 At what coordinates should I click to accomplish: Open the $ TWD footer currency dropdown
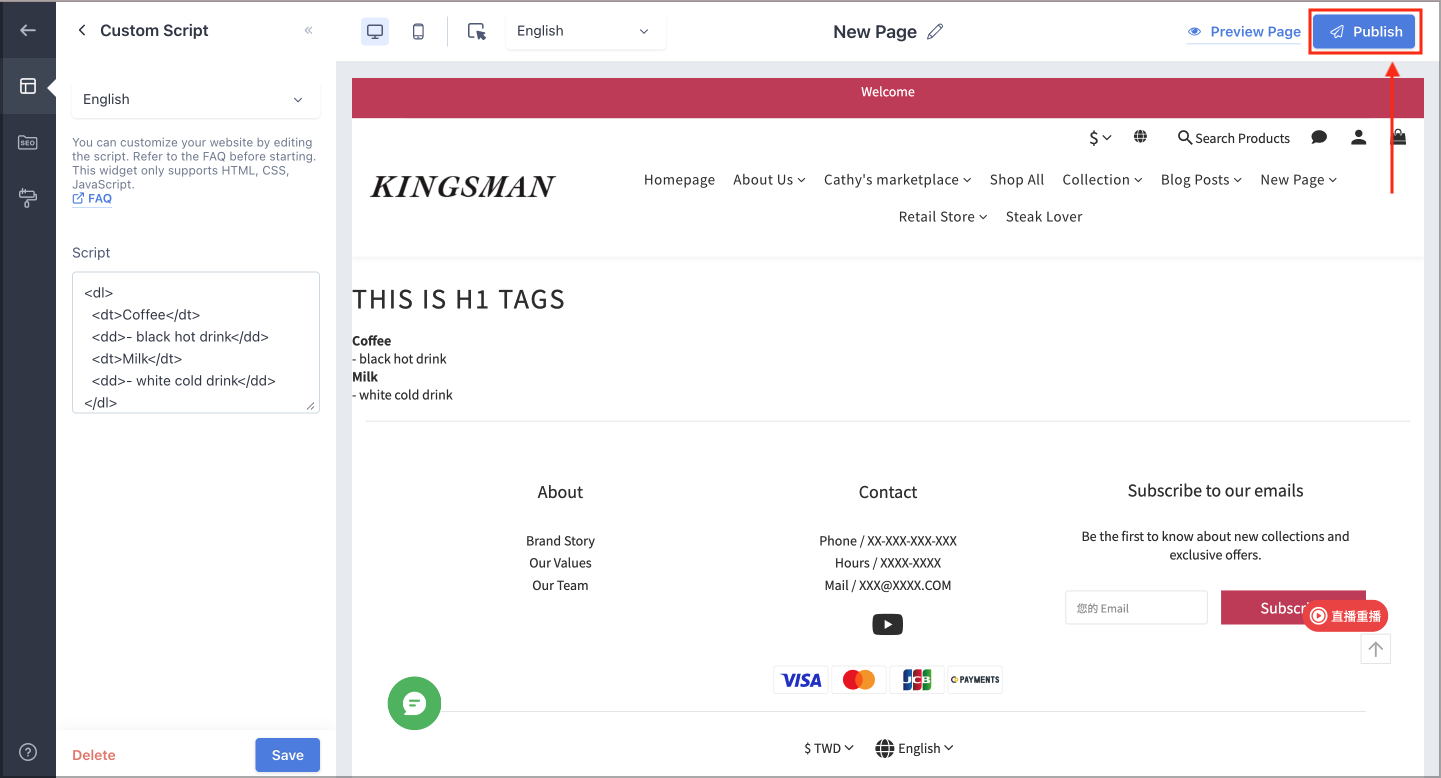pos(829,748)
